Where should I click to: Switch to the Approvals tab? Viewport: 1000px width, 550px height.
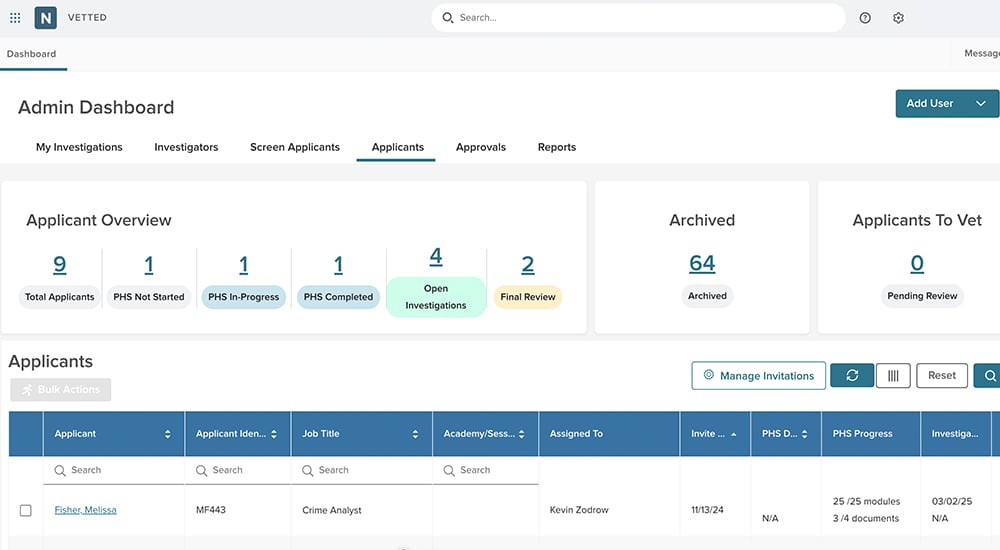[481, 147]
